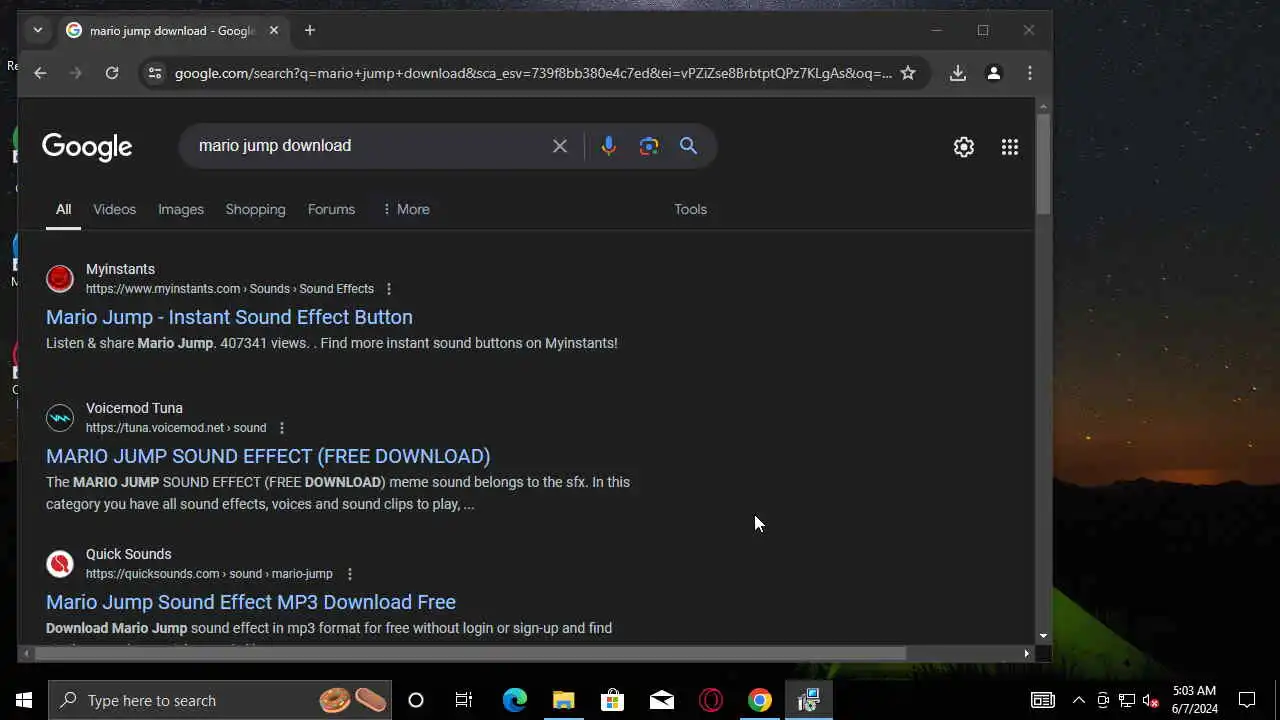Search by image with Google Lens icon
The image size is (1280, 720).
649,146
